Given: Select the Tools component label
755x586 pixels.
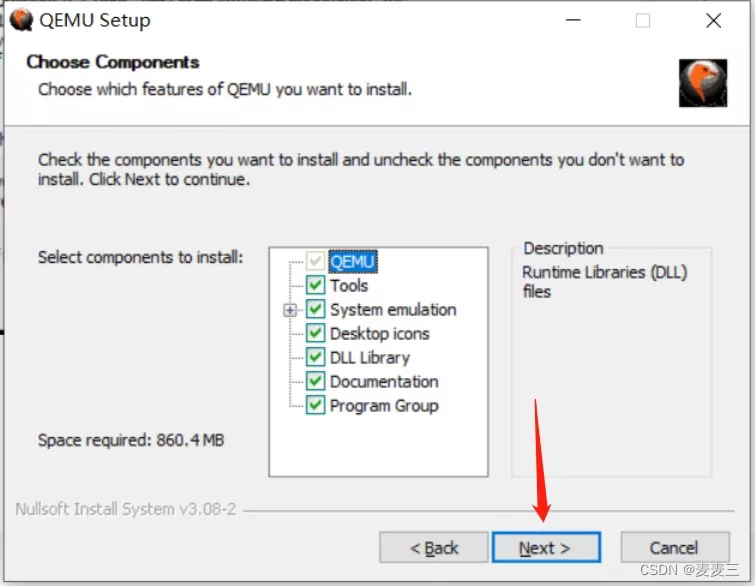Looking at the screenshot, I should [x=349, y=286].
